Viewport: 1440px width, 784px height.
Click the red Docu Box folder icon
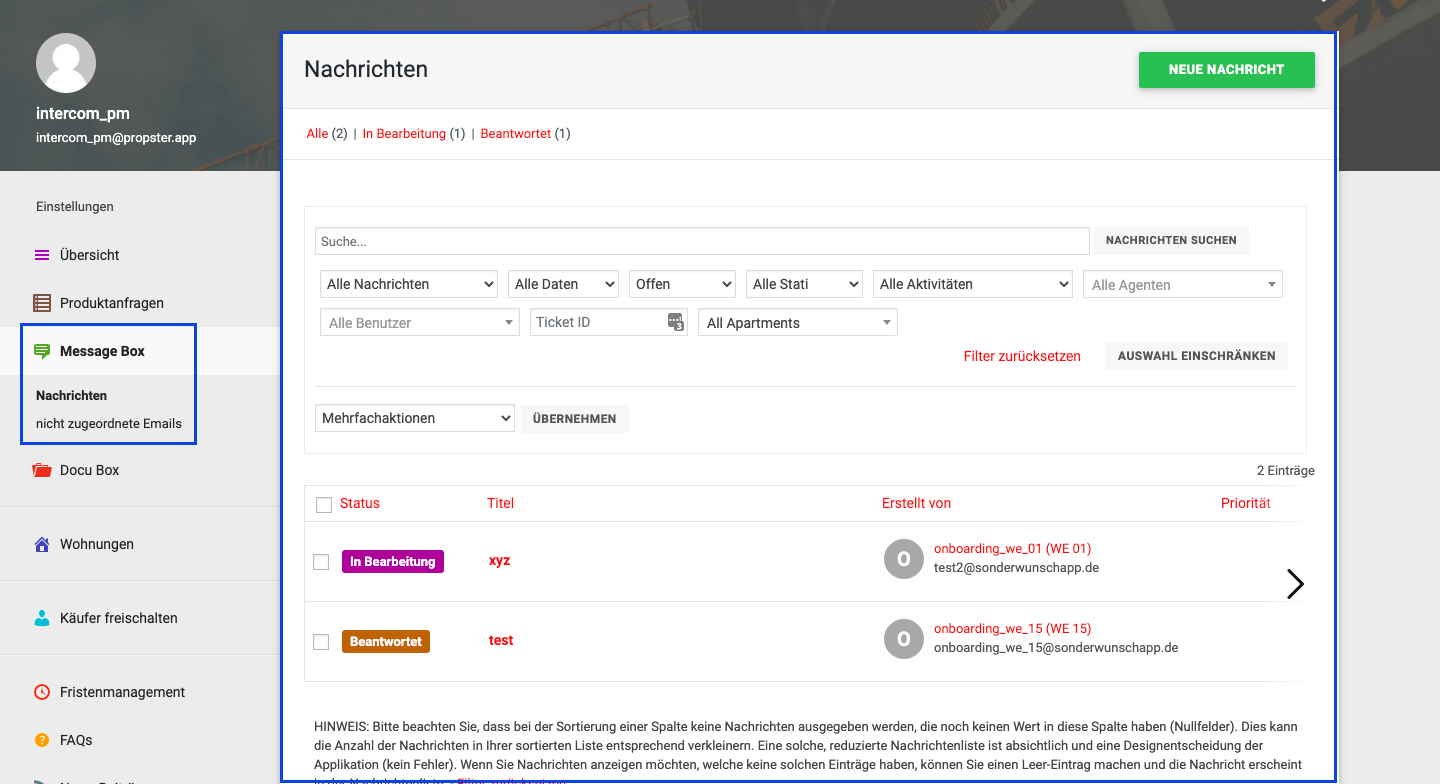(x=42, y=470)
